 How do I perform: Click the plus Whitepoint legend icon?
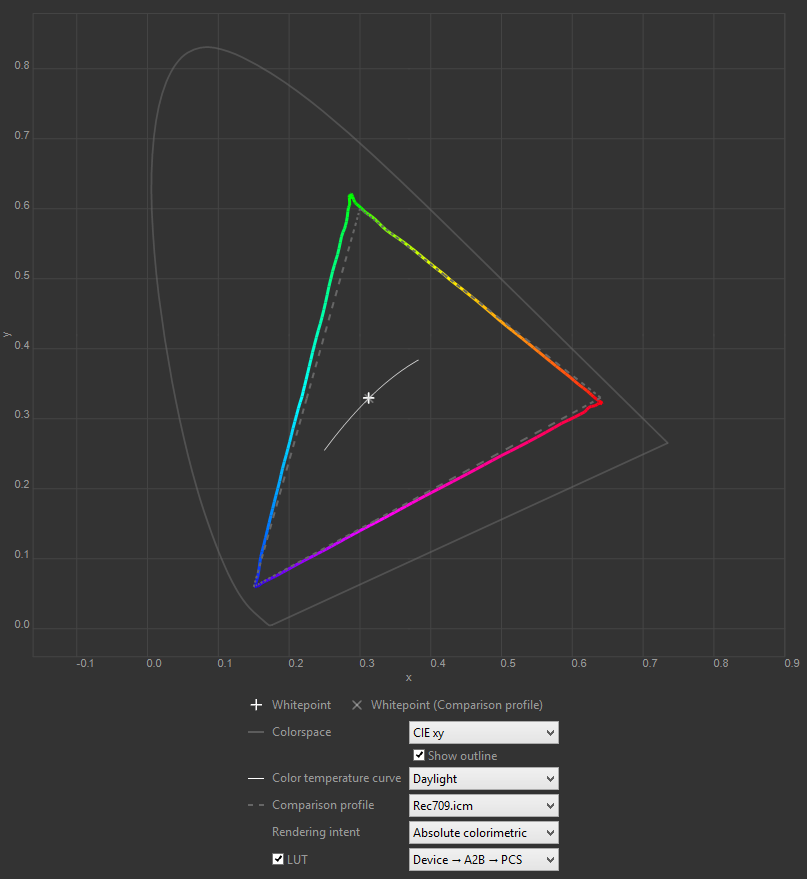(256, 705)
